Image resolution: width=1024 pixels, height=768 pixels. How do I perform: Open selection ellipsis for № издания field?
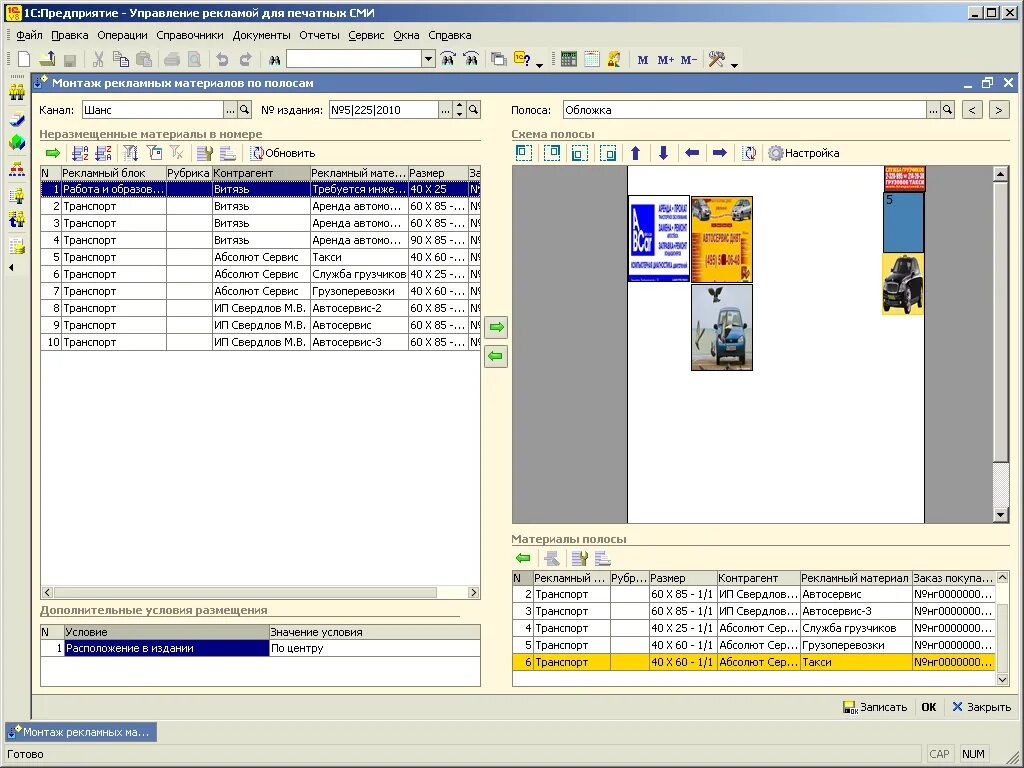coord(445,110)
